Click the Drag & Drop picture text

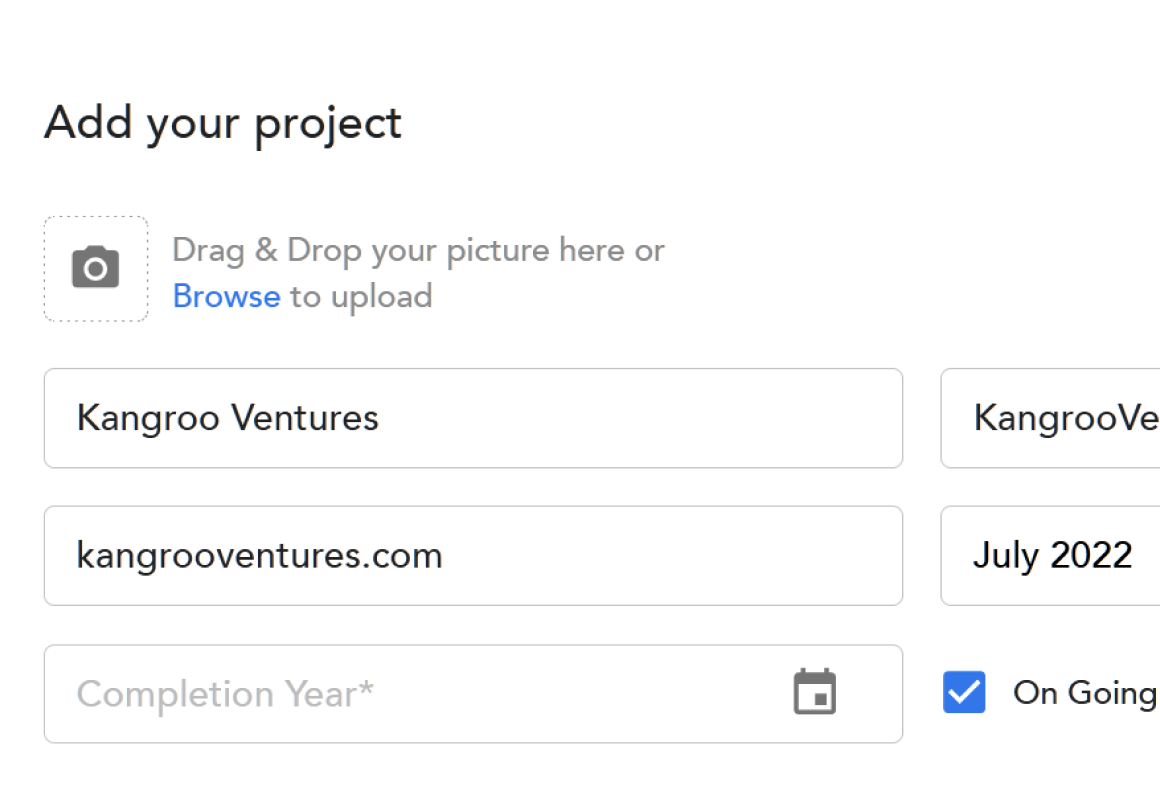pos(418,250)
